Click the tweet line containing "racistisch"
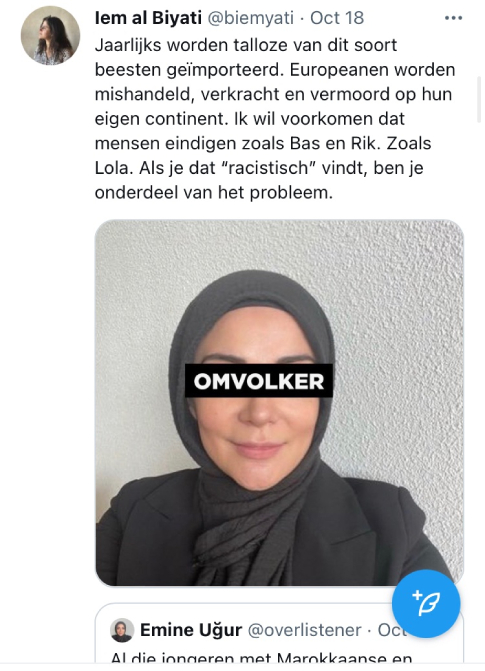Image resolution: width=485 pixels, height=671 pixels. pos(259,168)
